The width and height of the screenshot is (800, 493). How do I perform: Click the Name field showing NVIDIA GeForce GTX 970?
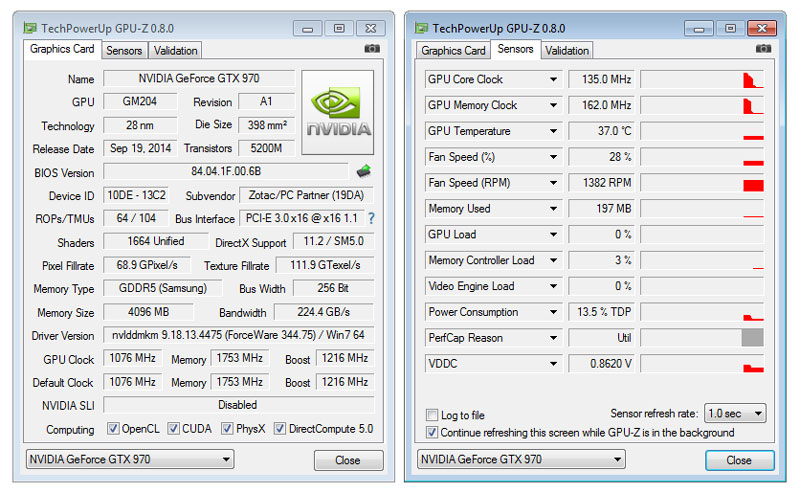[199, 79]
